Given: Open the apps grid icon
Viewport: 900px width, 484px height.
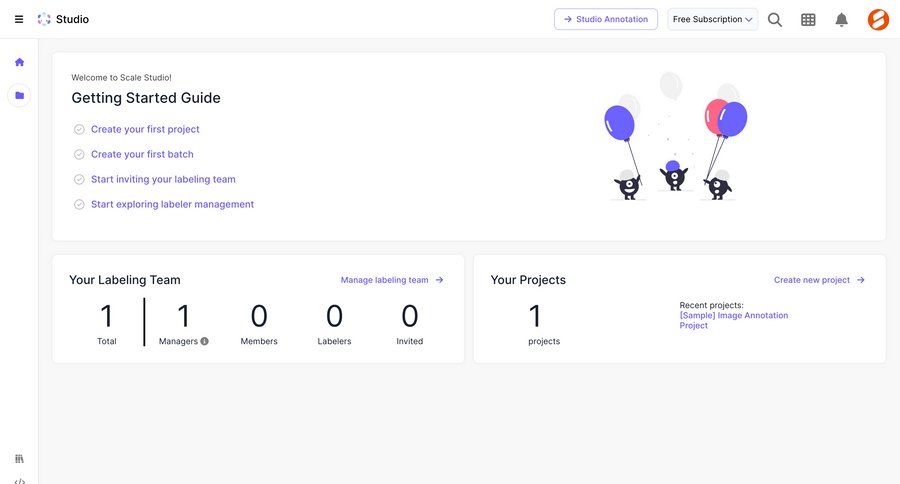Looking at the screenshot, I should tap(808, 20).
